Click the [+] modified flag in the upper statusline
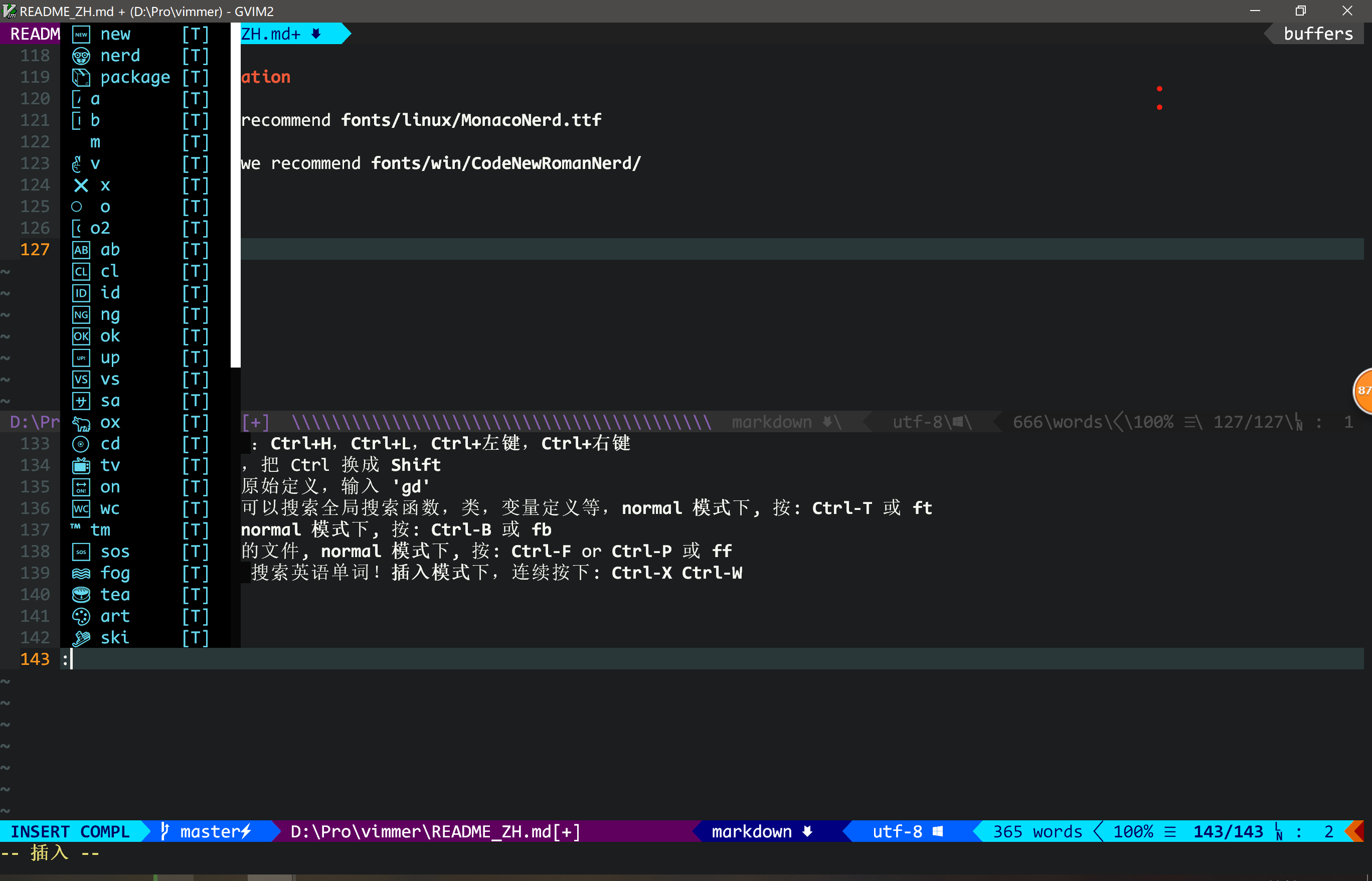This screenshot has width=1372, height=881. pos(255,422)
